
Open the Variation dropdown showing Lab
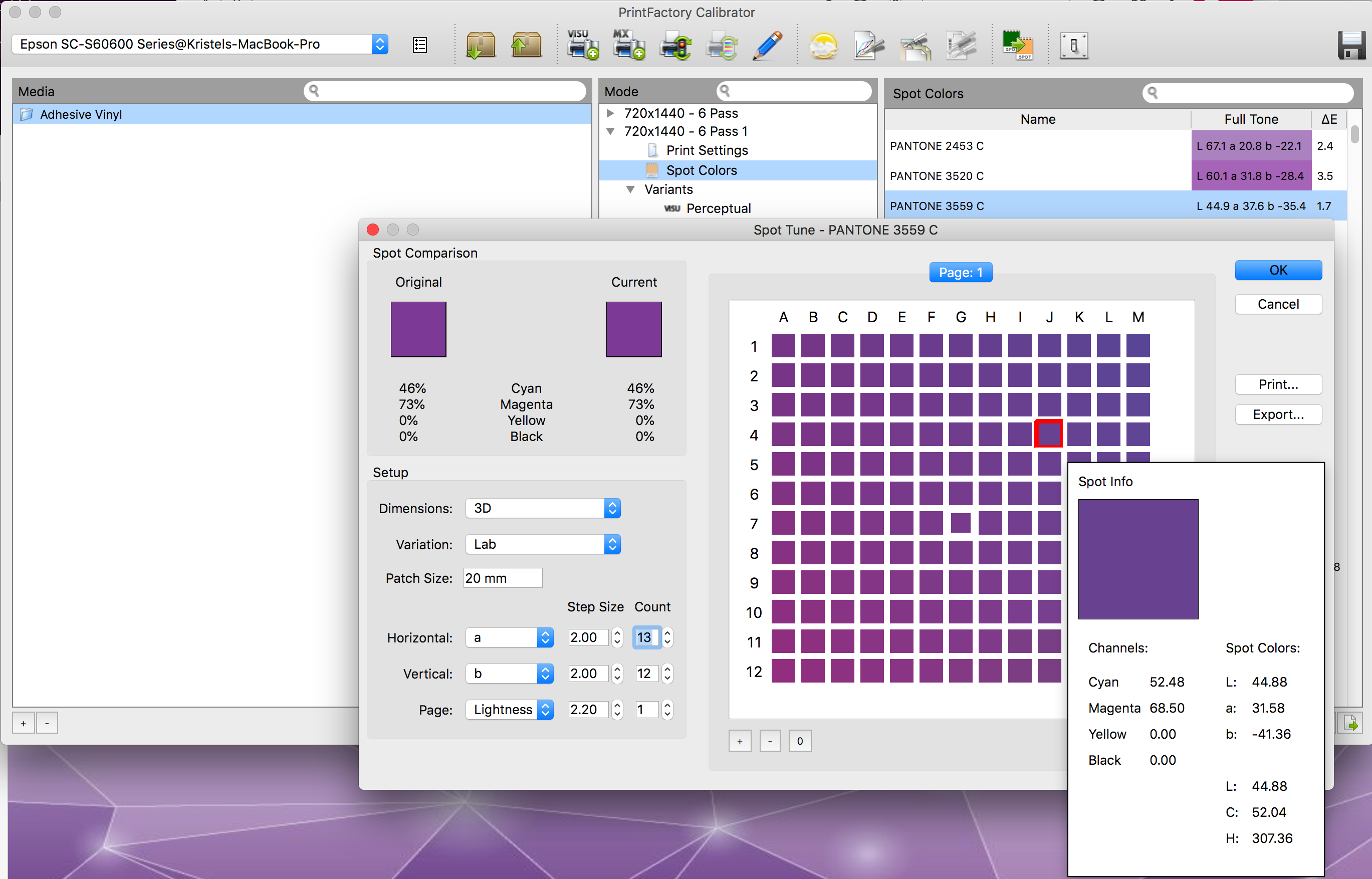[542, 544]
